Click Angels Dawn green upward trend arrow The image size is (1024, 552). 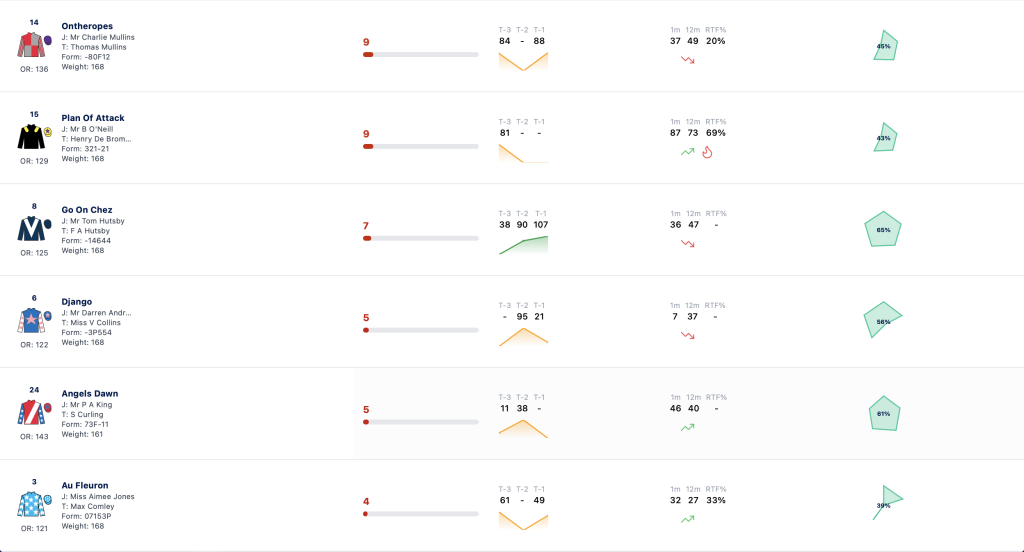pyautogui.click(x=688, y=427)
